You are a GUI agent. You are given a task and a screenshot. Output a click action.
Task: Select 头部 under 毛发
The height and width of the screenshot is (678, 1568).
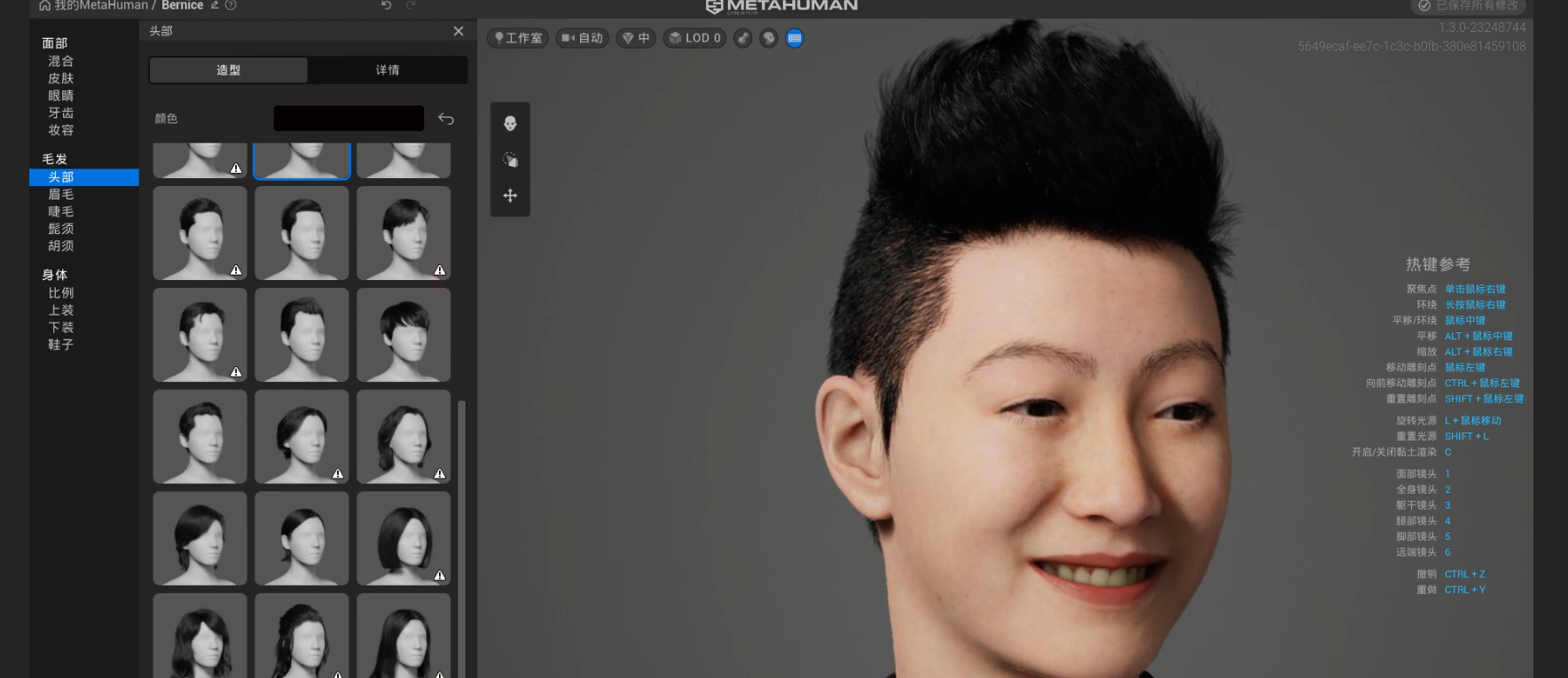click(84, 177)
